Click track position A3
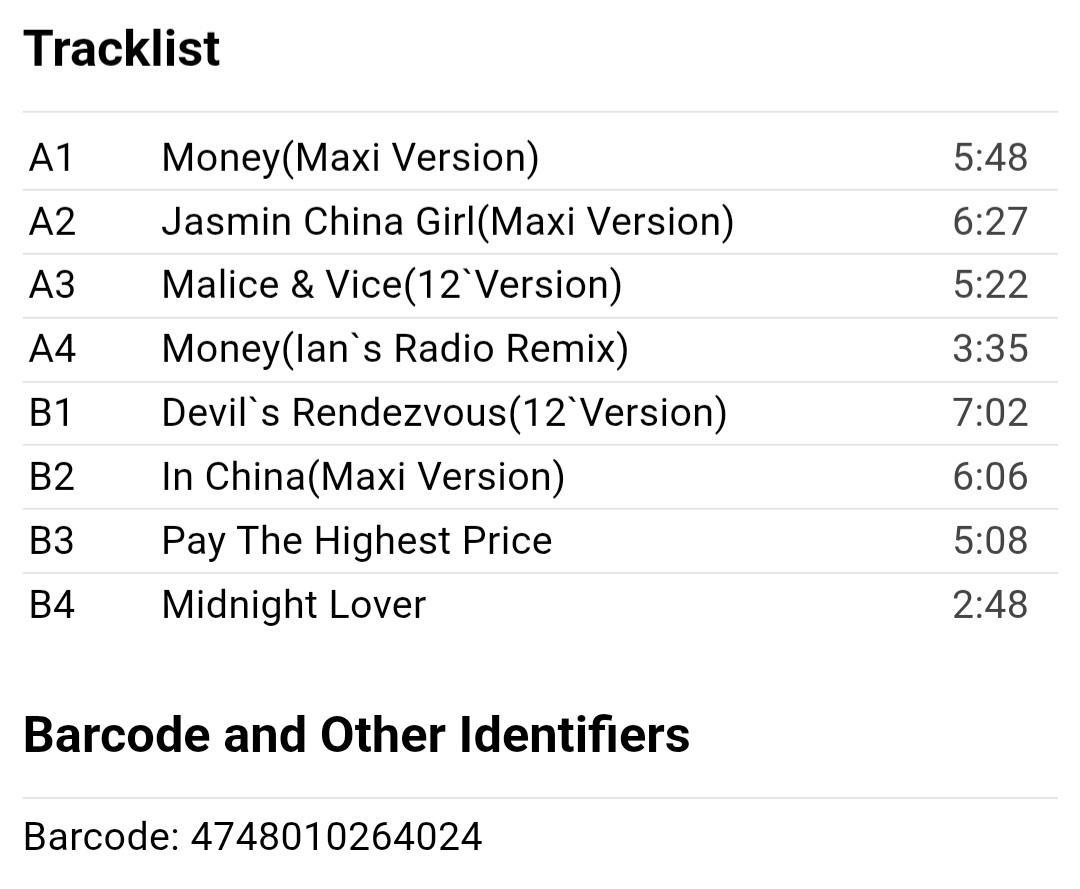Screen dimensions: 1080x889 52,285
